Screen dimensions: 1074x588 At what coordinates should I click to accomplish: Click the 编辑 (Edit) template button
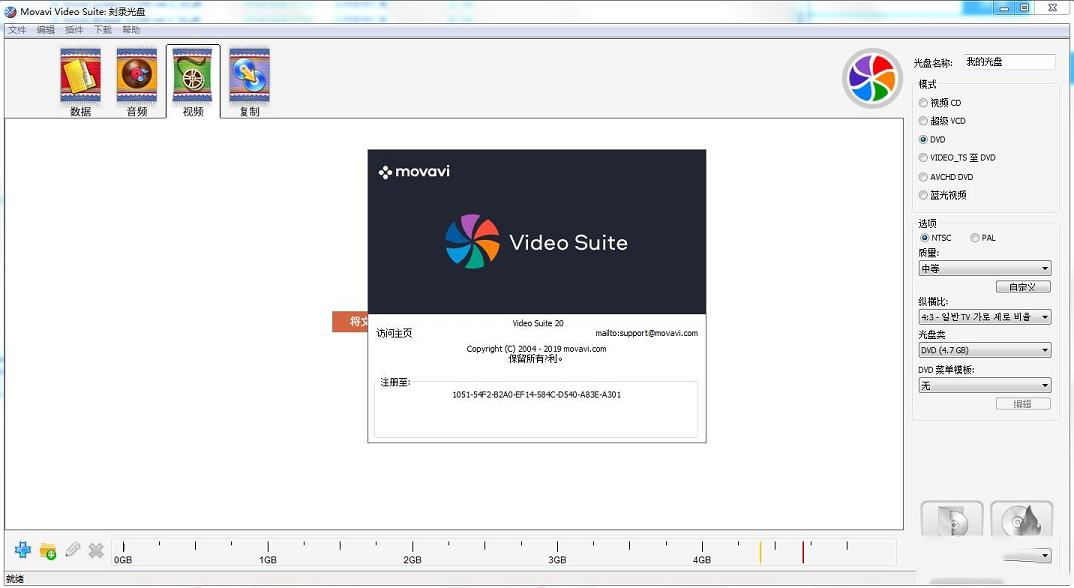(x=1023, y=403)
